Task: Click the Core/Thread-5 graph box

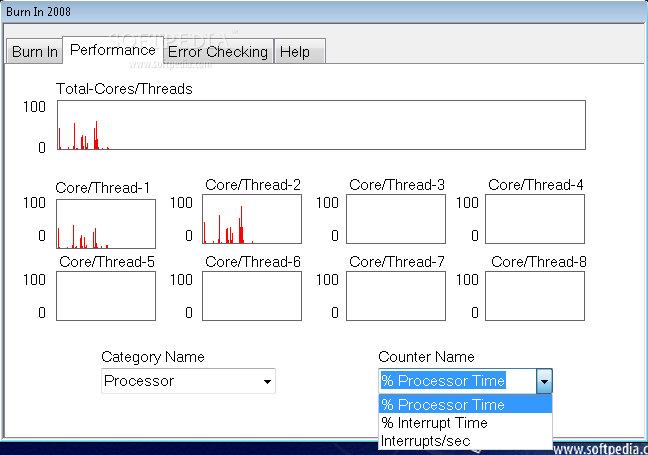Action: pos(106,296)
